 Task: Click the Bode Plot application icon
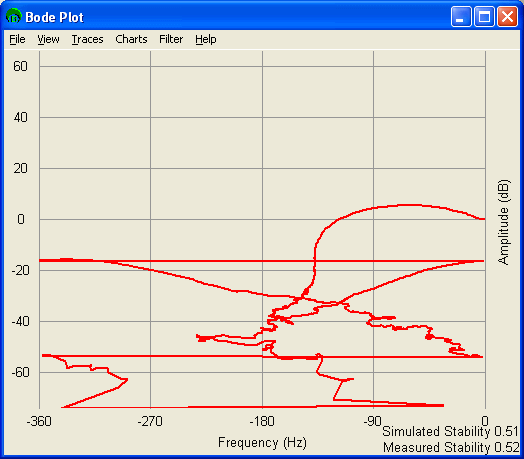[14, 16]
